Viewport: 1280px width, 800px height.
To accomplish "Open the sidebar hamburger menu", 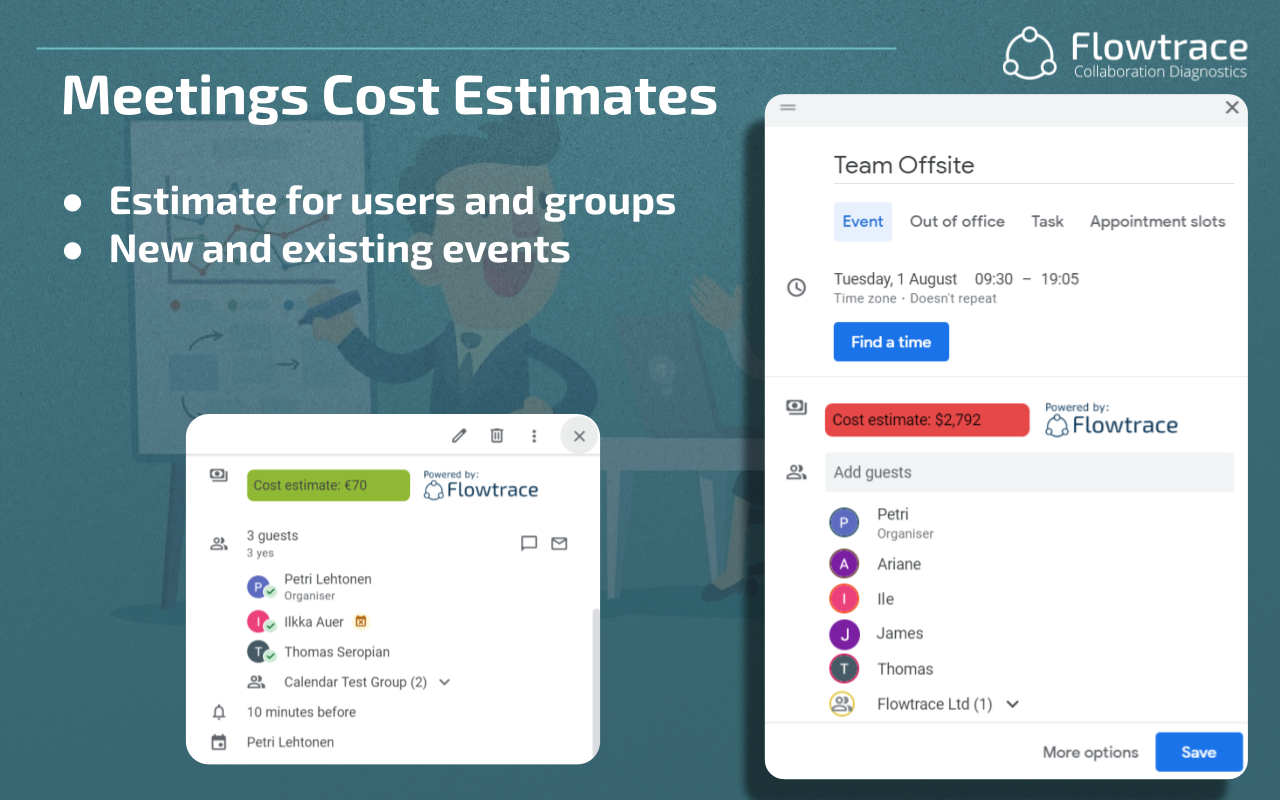I will [x=788, y=108].
